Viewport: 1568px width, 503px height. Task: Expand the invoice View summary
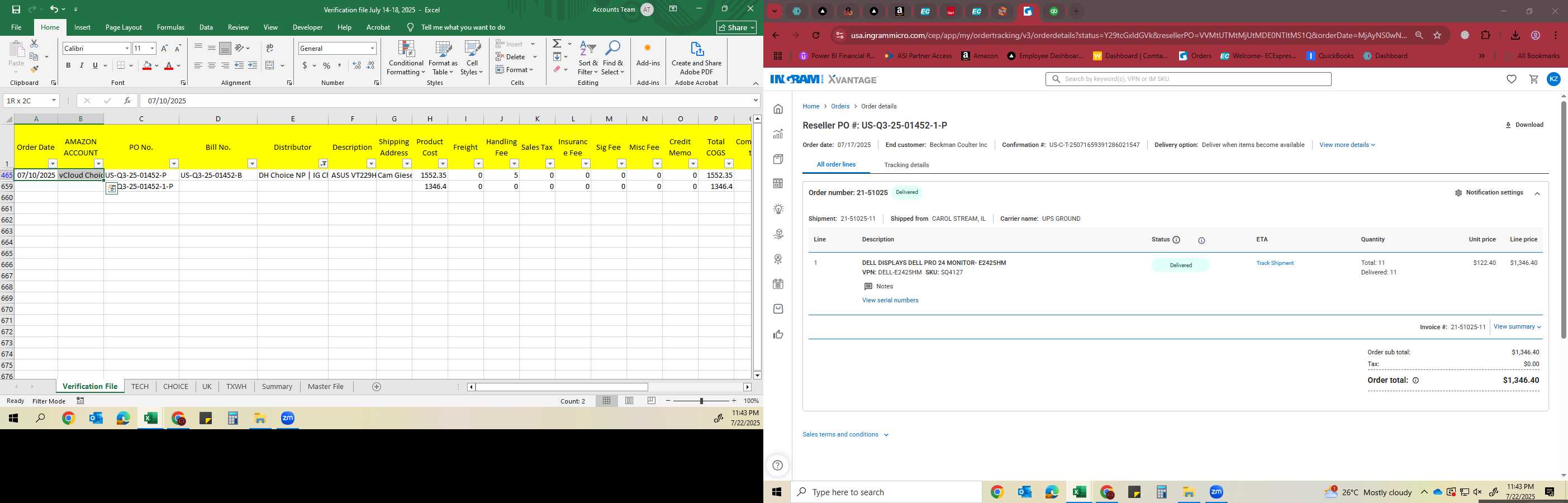[x=1517, y=327]
